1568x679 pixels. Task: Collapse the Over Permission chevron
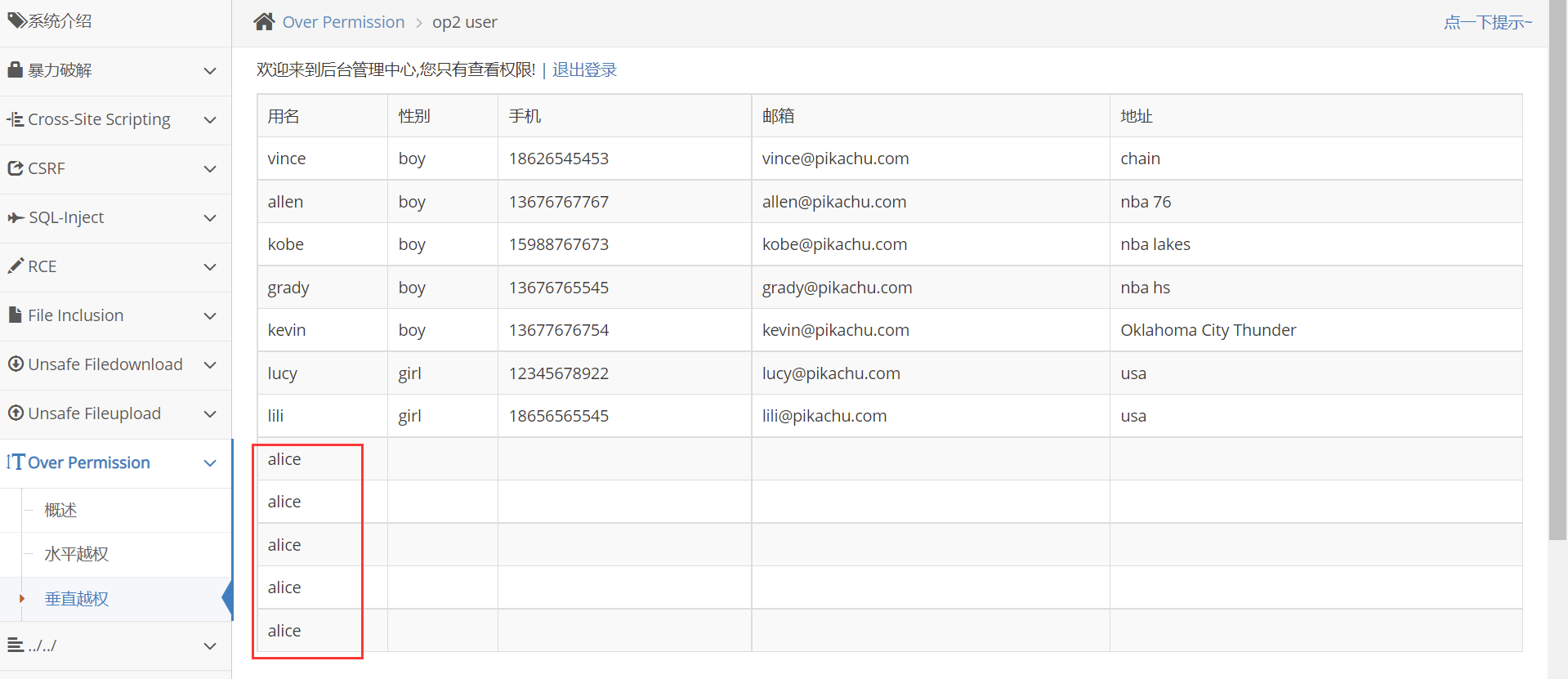[x=210, y=463]
